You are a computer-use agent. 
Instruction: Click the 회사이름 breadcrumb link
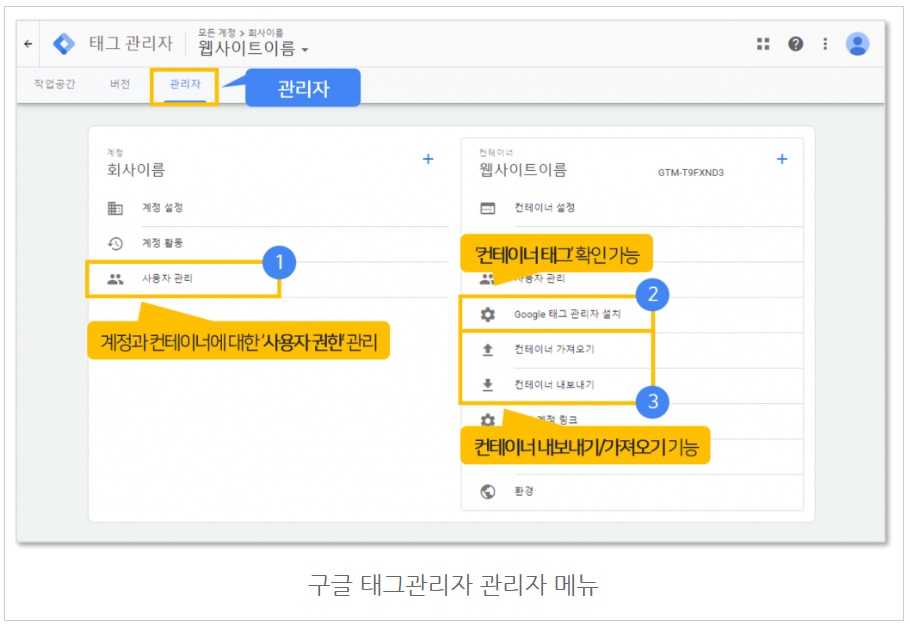266,33
